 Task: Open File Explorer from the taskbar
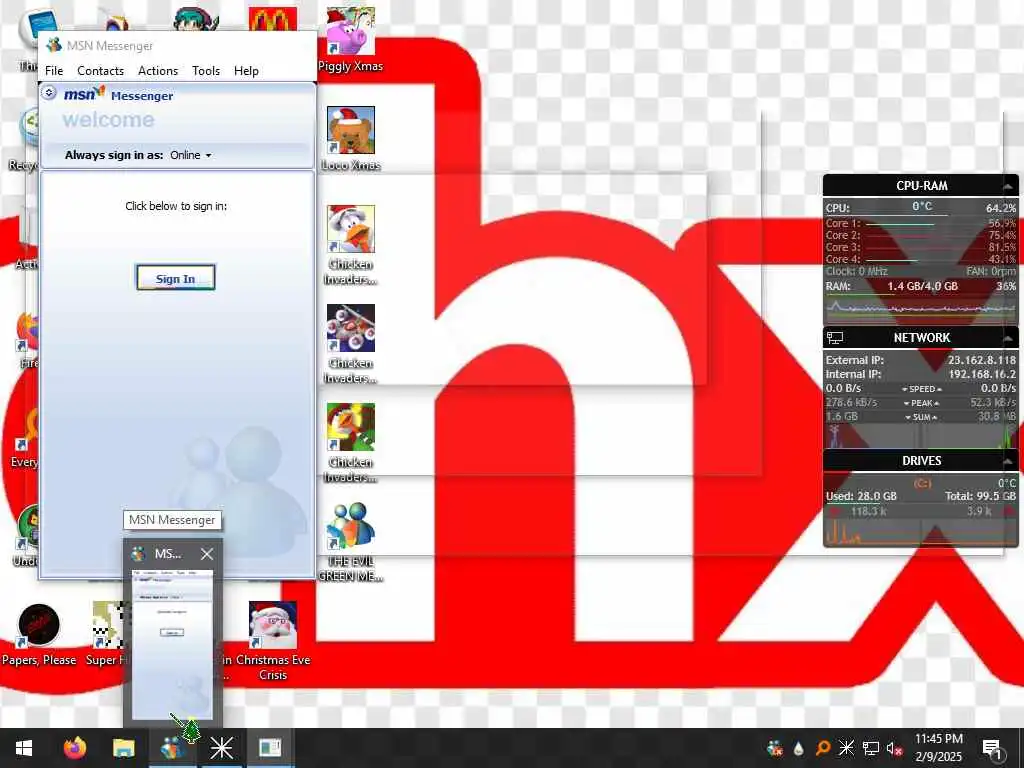123,748
